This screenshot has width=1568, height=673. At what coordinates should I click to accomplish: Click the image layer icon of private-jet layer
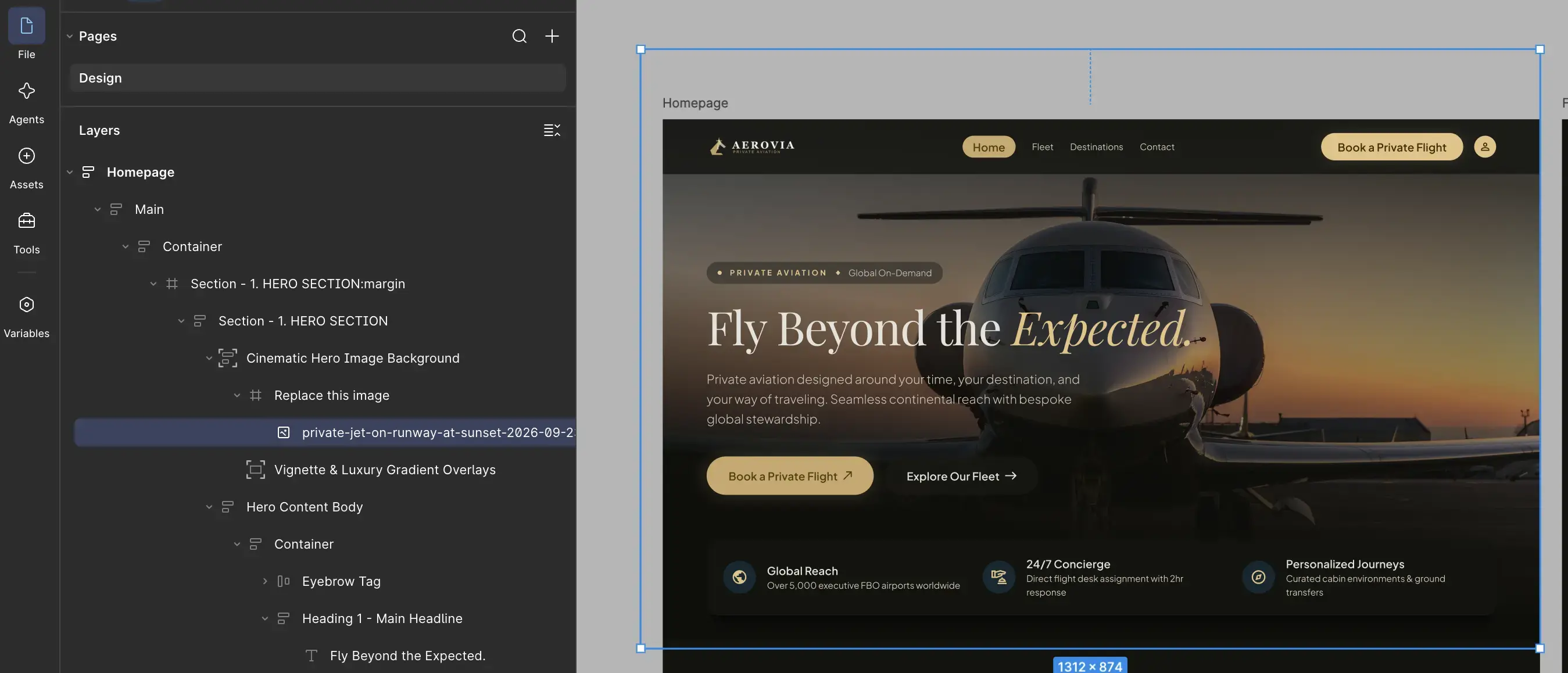[x=283, y=432]
